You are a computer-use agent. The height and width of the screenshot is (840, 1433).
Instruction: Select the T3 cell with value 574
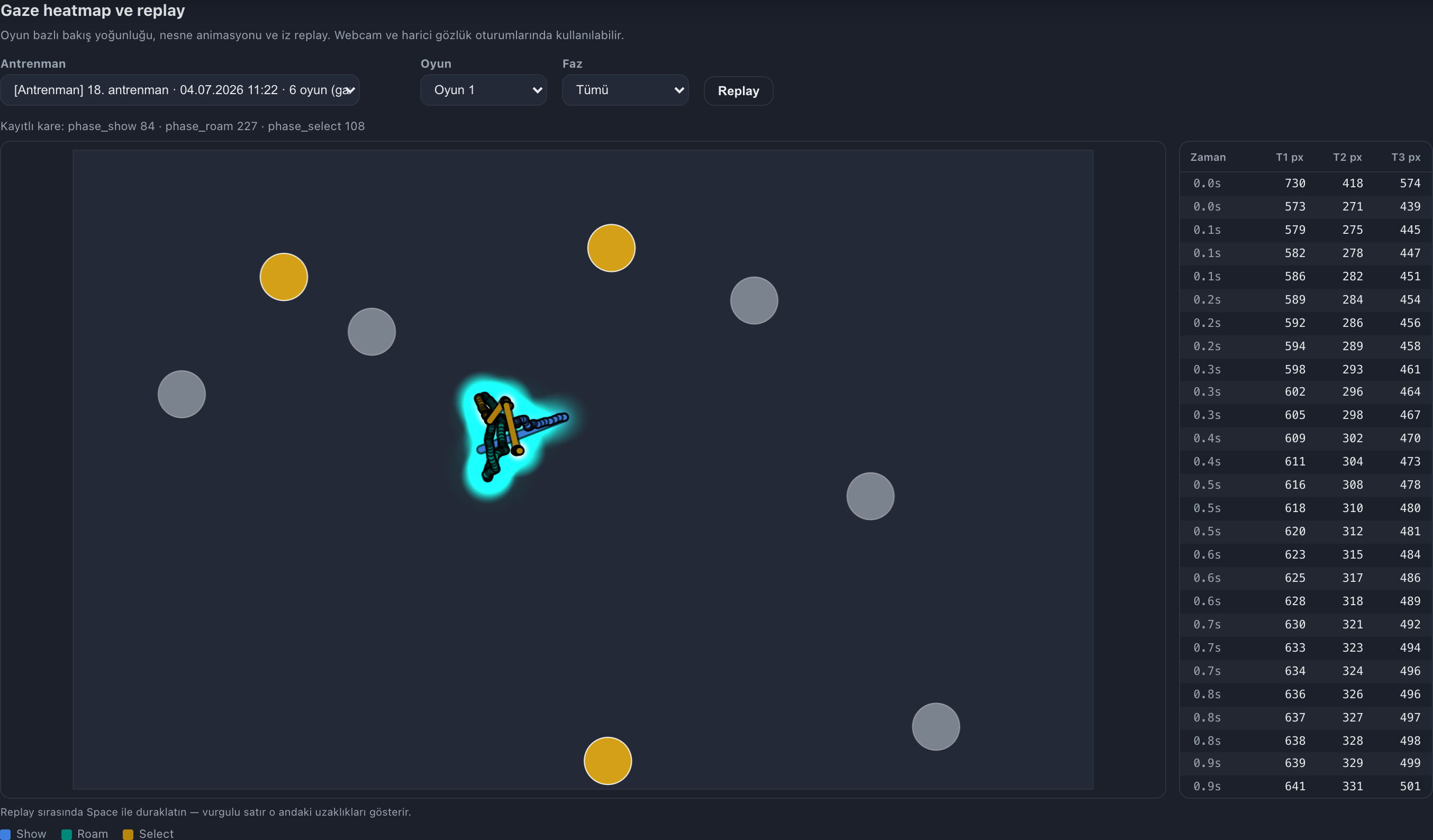tap(1410, 183)
